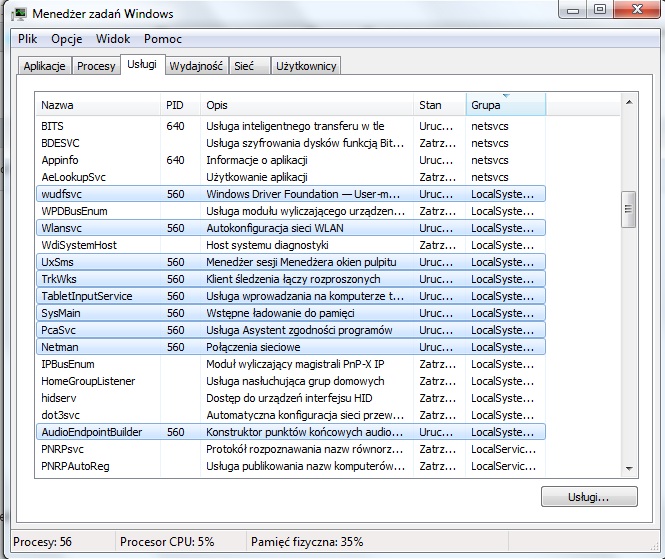Select the Usługi tab

click(x=142, y=64)
